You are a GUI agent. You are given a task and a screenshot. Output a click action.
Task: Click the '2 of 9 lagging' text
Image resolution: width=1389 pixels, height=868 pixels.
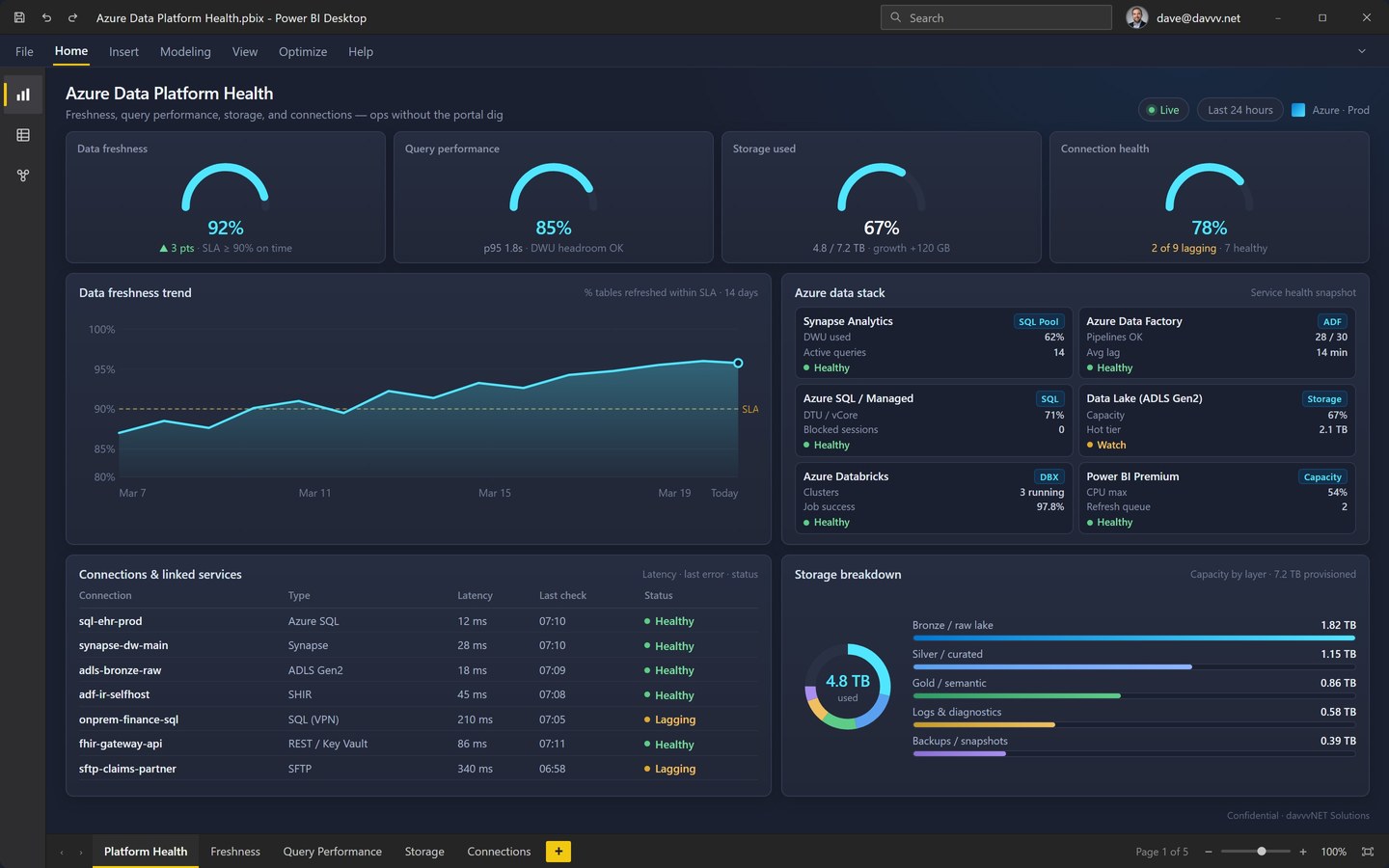1184,248
